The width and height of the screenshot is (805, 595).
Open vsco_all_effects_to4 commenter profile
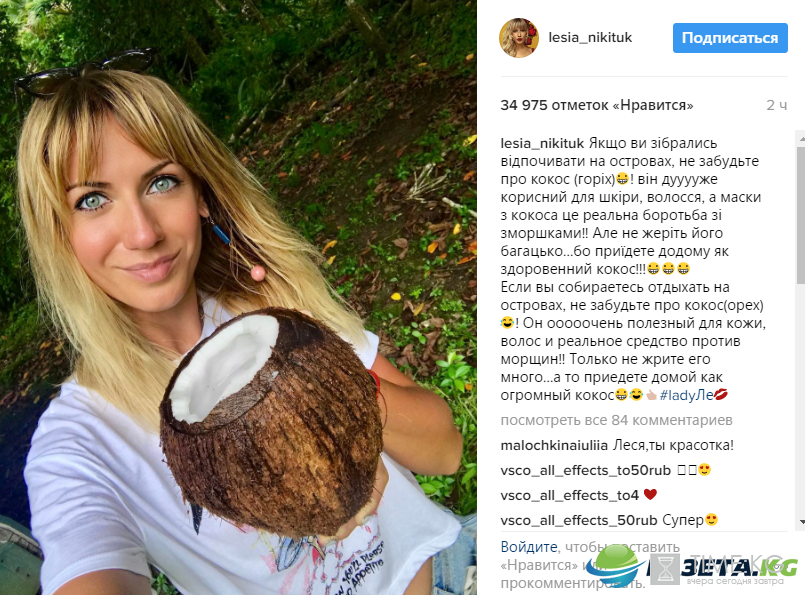[569, 495]
